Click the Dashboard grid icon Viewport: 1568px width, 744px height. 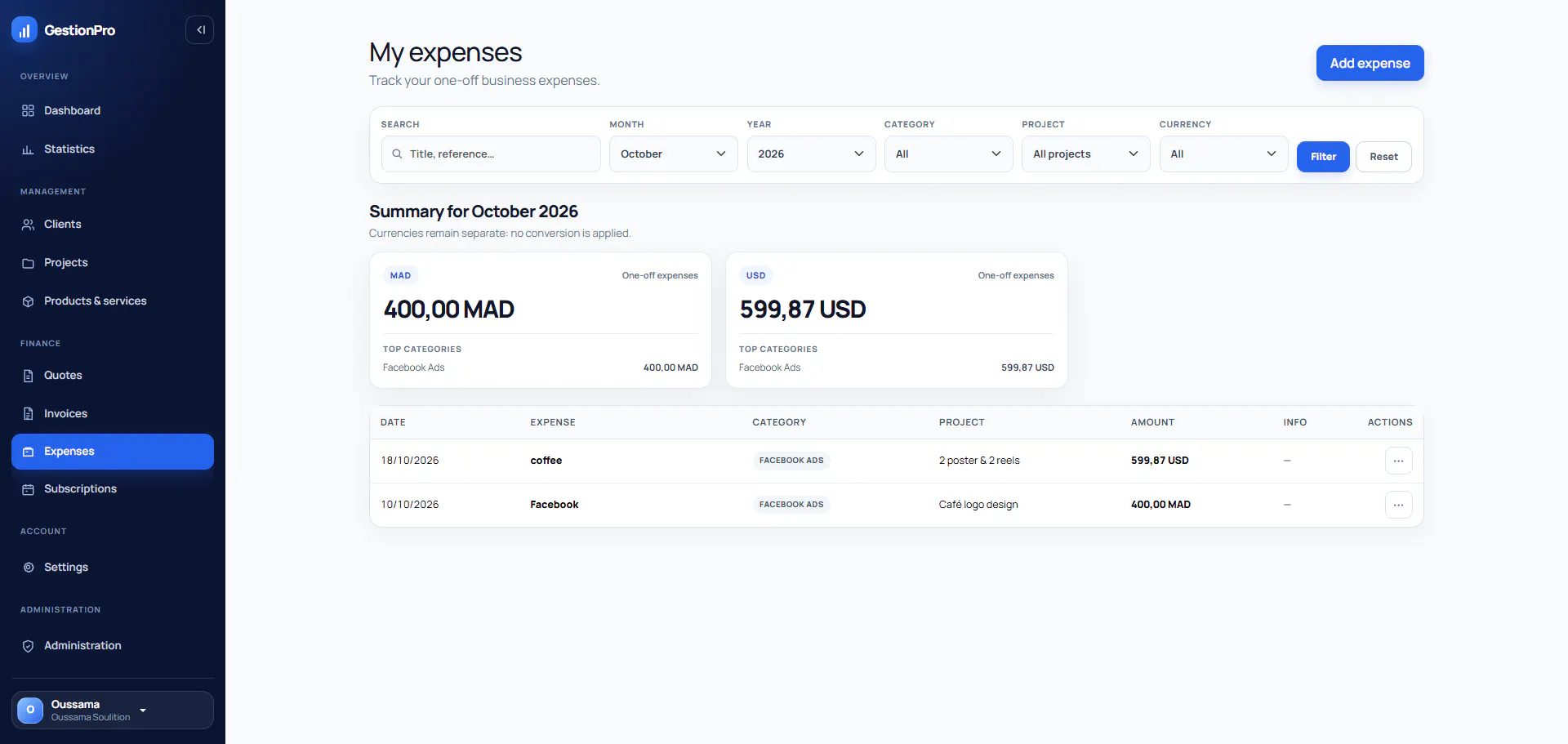tap(28, 111)
